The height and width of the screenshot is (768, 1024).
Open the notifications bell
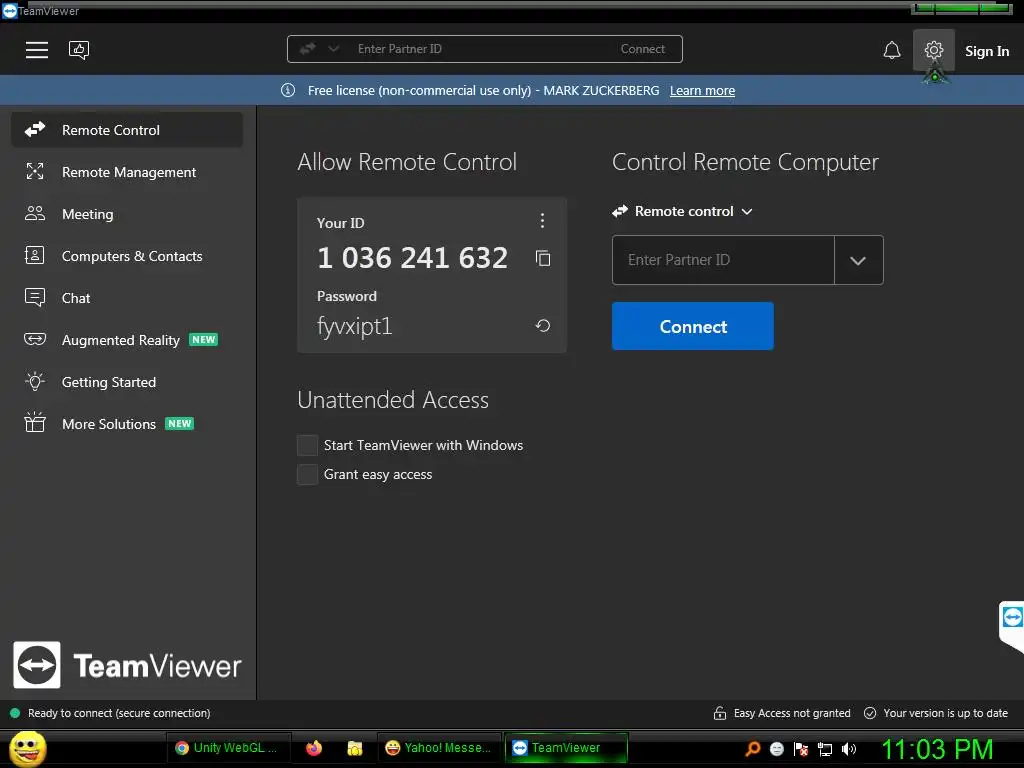891,50
